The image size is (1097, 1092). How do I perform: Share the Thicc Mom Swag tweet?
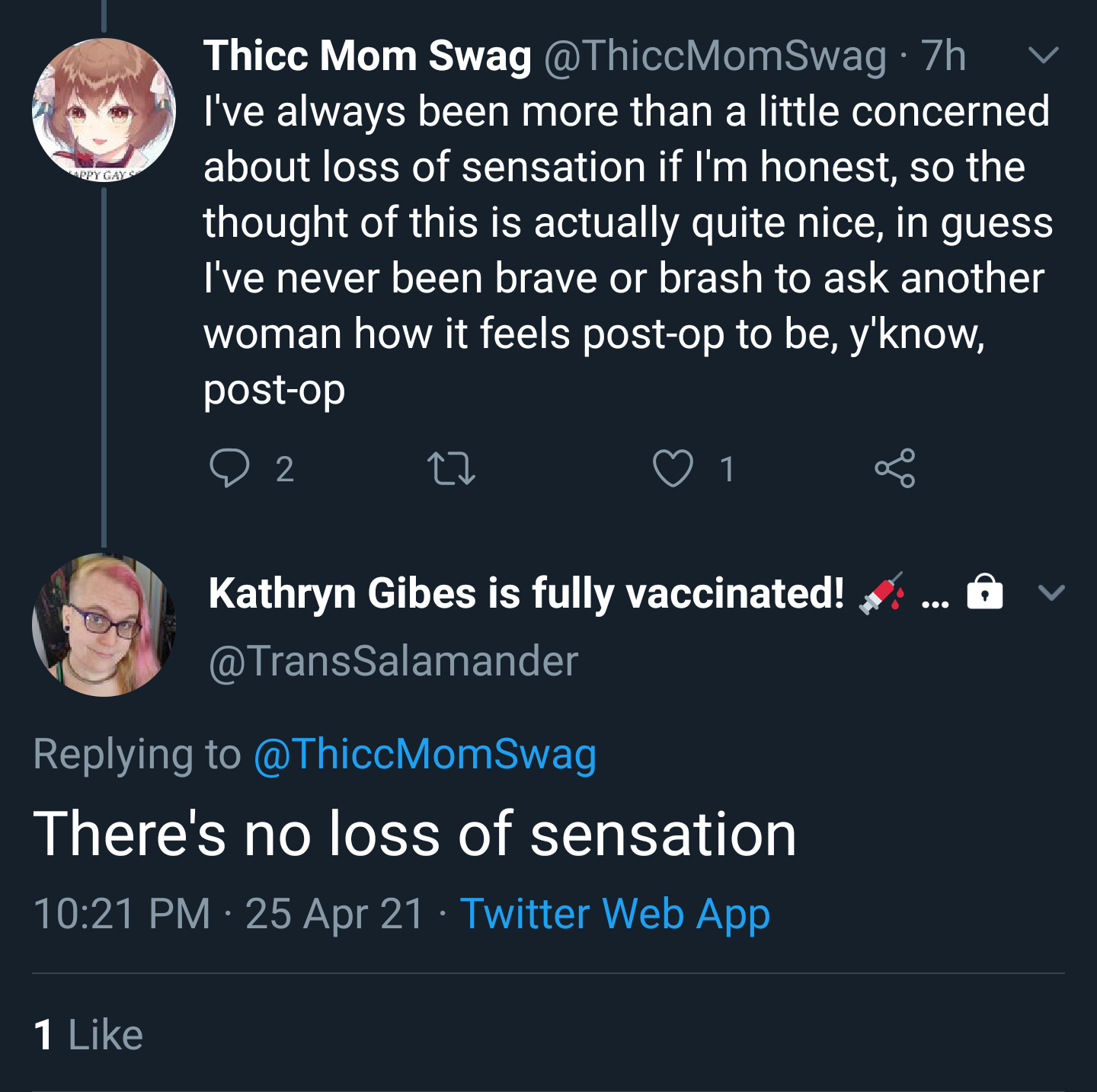(x=895, y=468)
